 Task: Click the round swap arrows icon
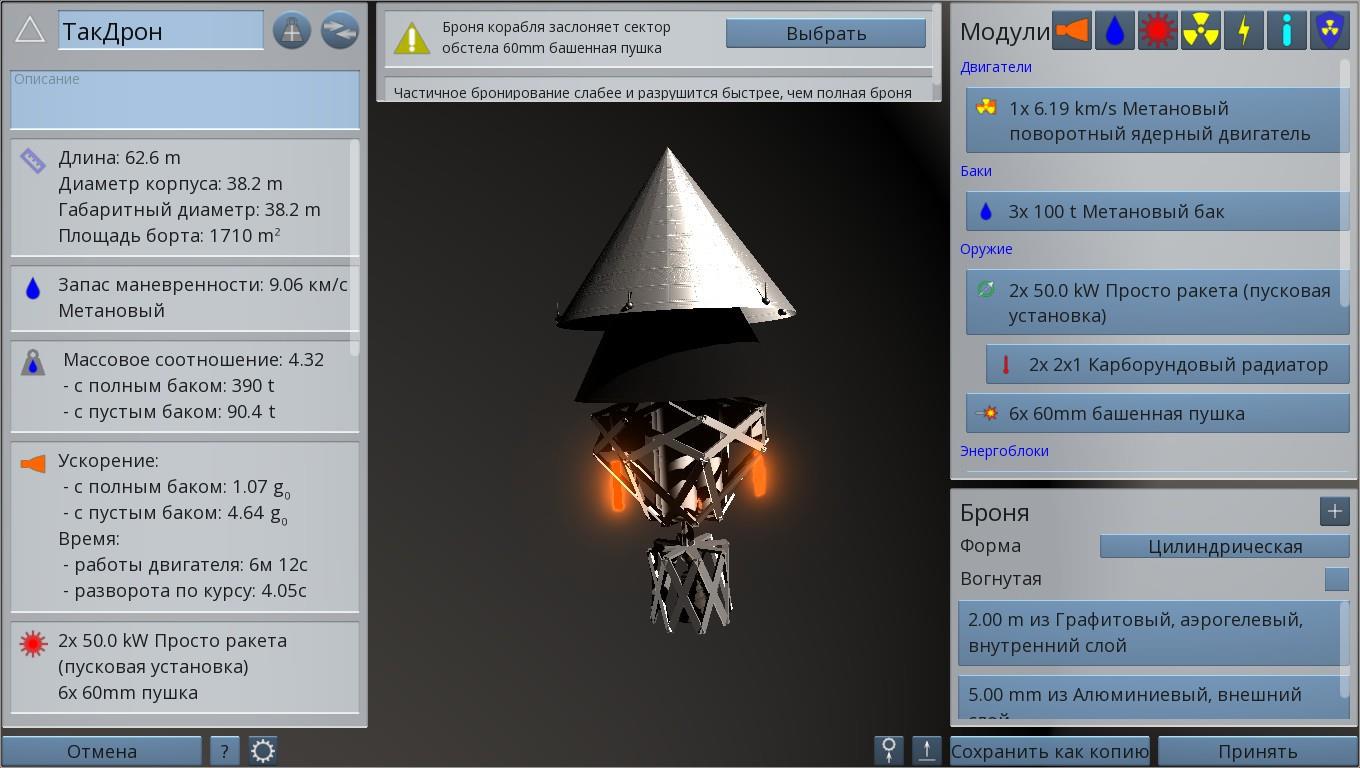click(x=340, y=31)
